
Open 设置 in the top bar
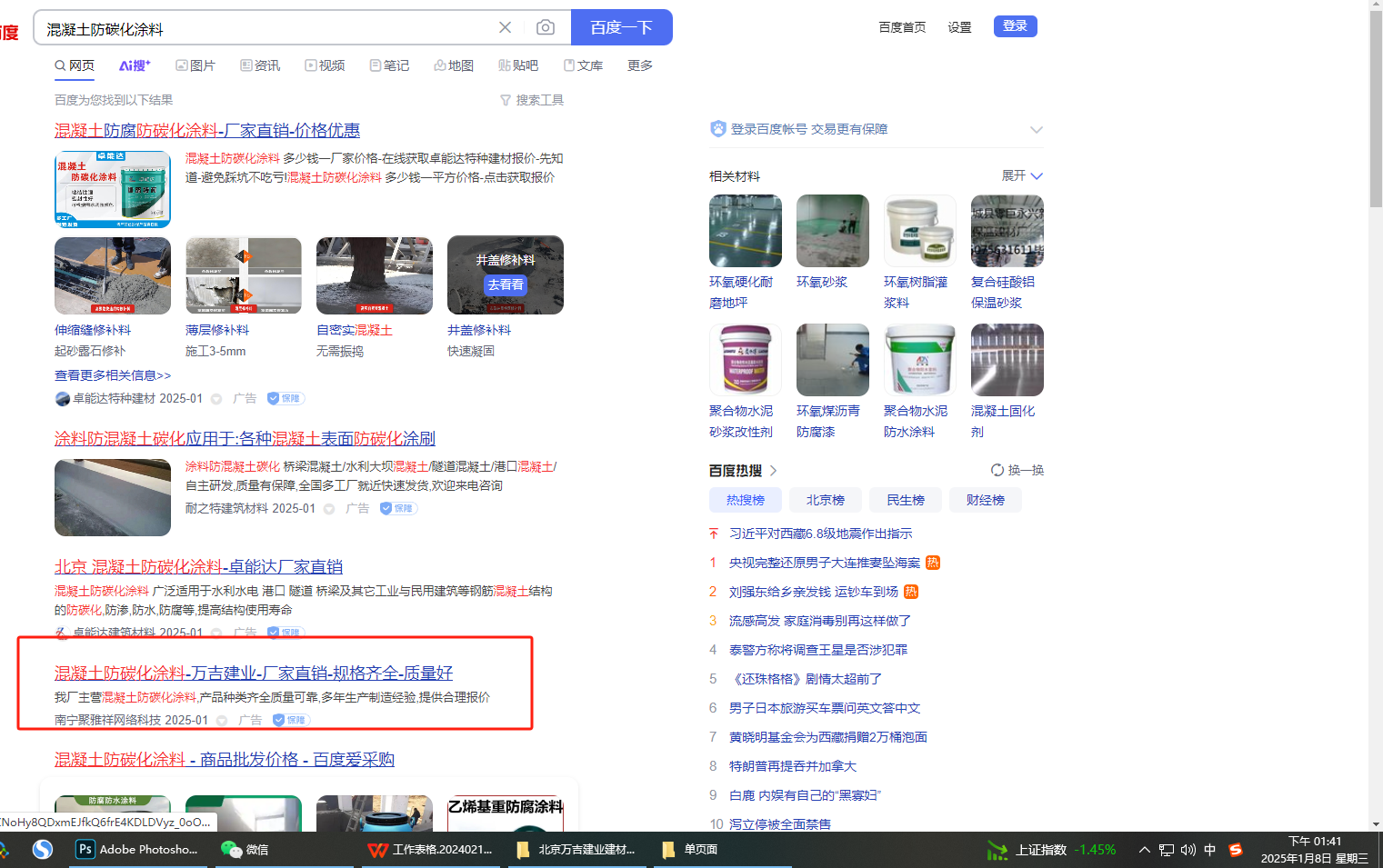(x=960, y=27)
